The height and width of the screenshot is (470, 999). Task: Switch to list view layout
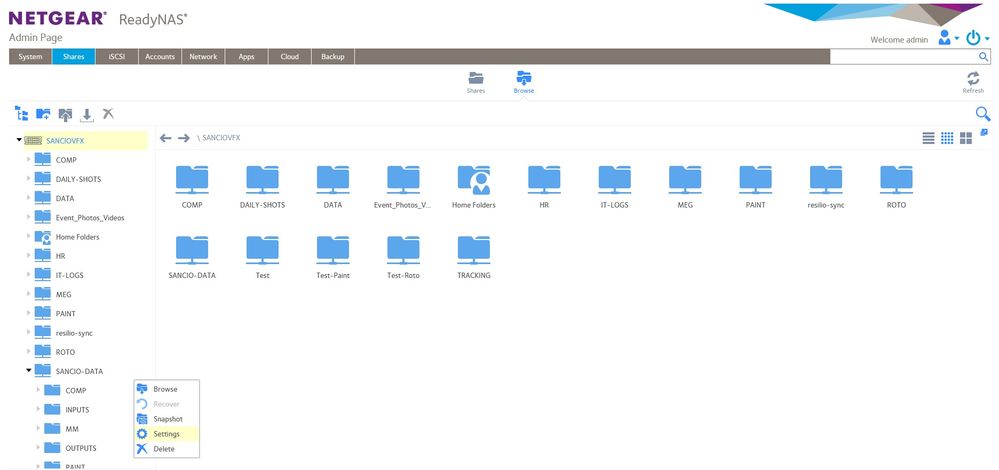coord(928,137)
